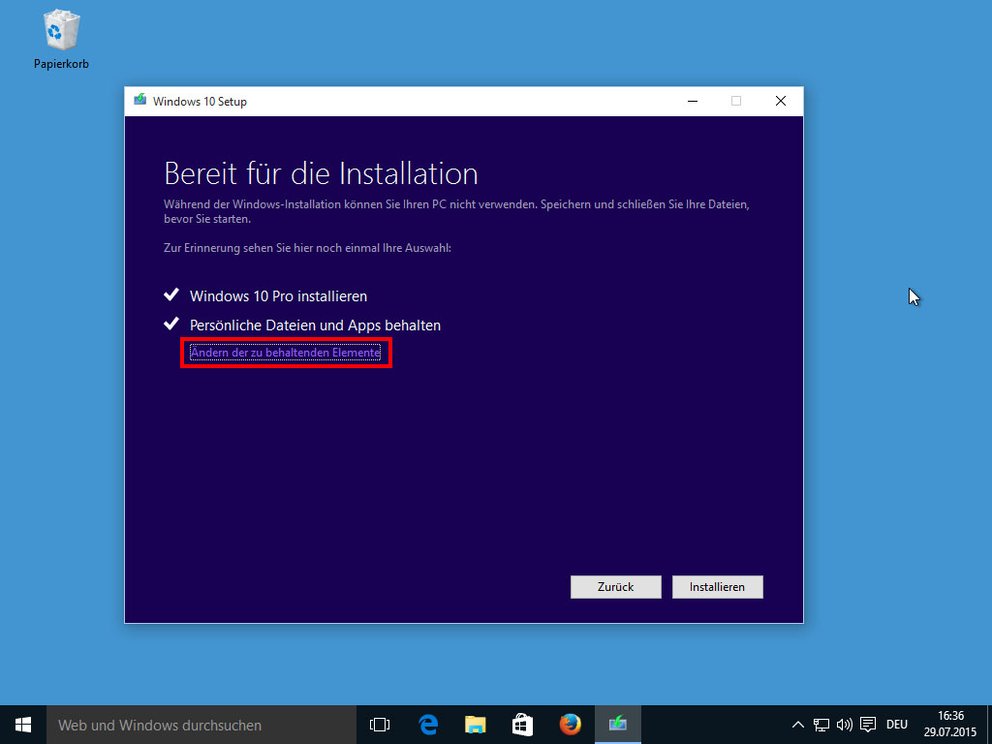992x744 pixels.
Task: Open the Start menu
Action: click(x=21, y=723)
